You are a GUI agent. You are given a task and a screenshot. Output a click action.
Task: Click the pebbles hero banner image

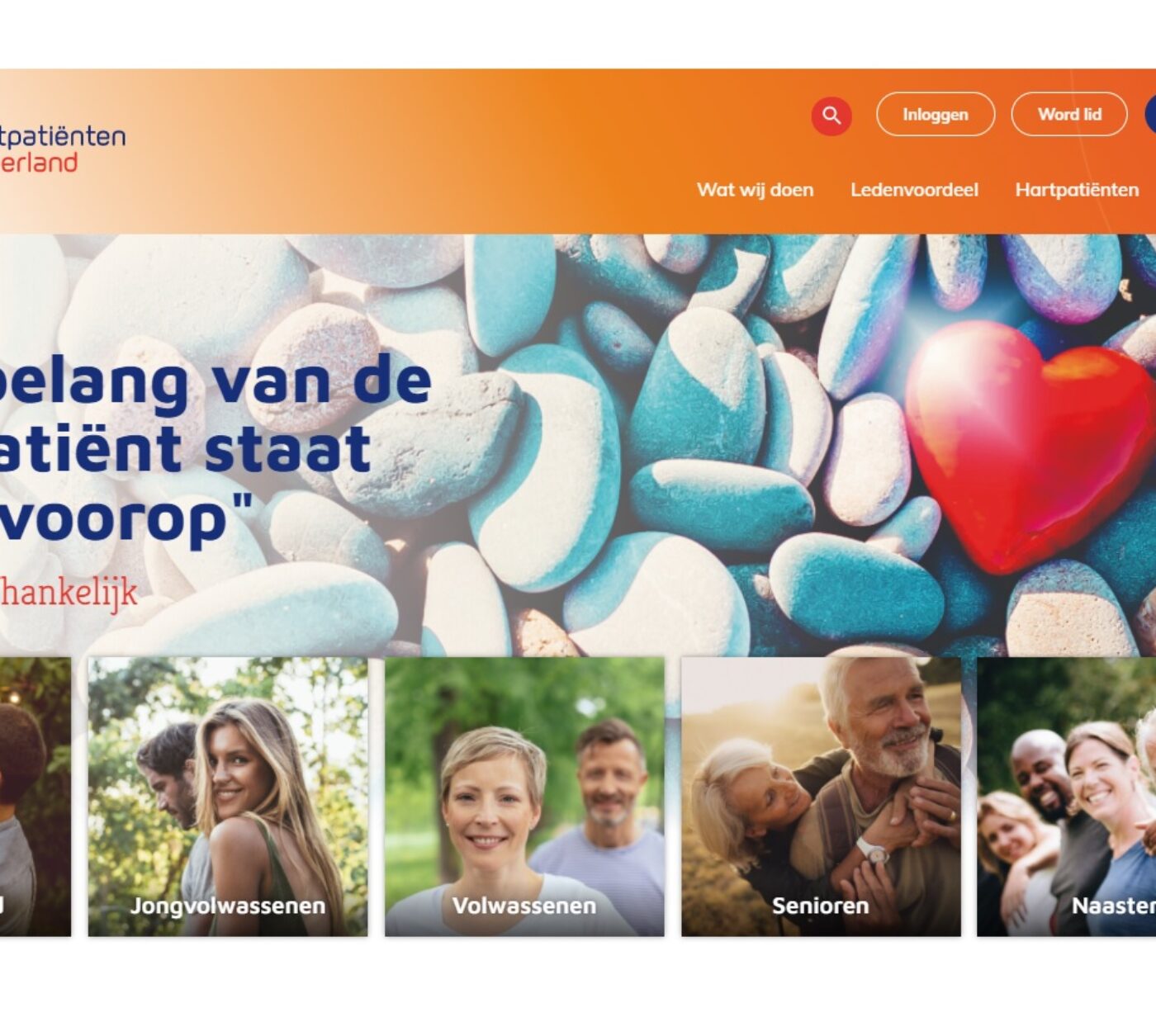pyautogui.click(x=578, y=445)
